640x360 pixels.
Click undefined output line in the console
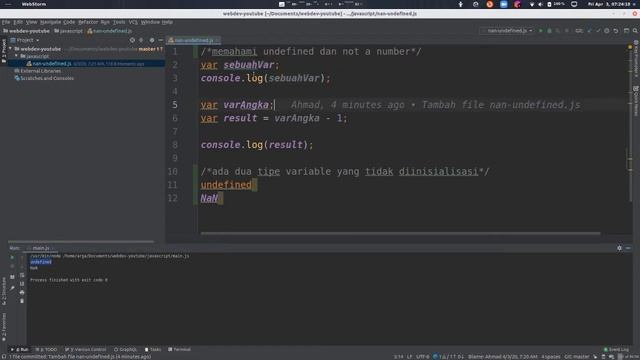[x=41, y=262]
